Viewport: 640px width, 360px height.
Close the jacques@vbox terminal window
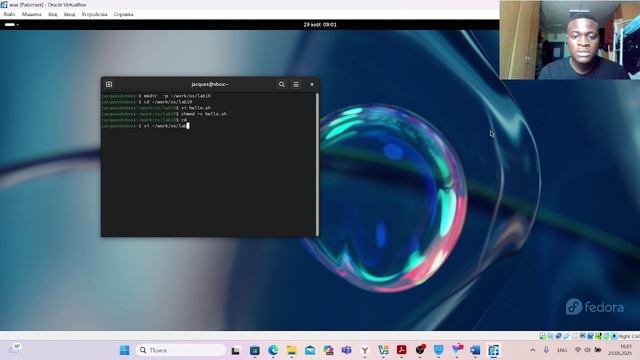click(x=312, y=84)
